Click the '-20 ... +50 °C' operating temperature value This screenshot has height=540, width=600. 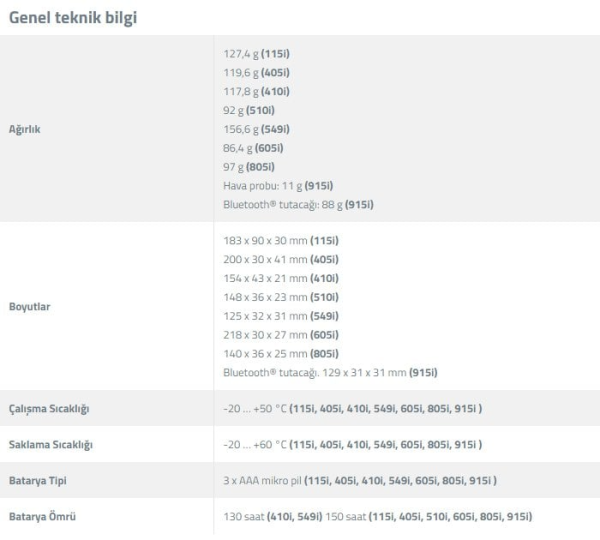[255, 408]
